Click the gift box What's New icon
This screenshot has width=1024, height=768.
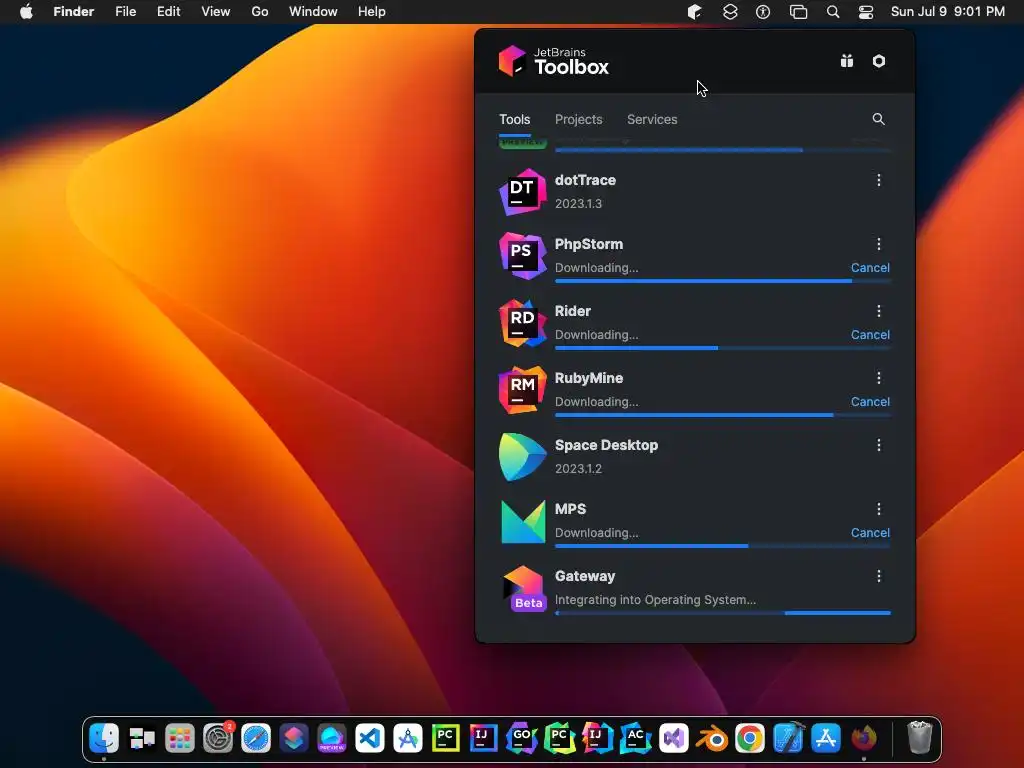(846, 61)
